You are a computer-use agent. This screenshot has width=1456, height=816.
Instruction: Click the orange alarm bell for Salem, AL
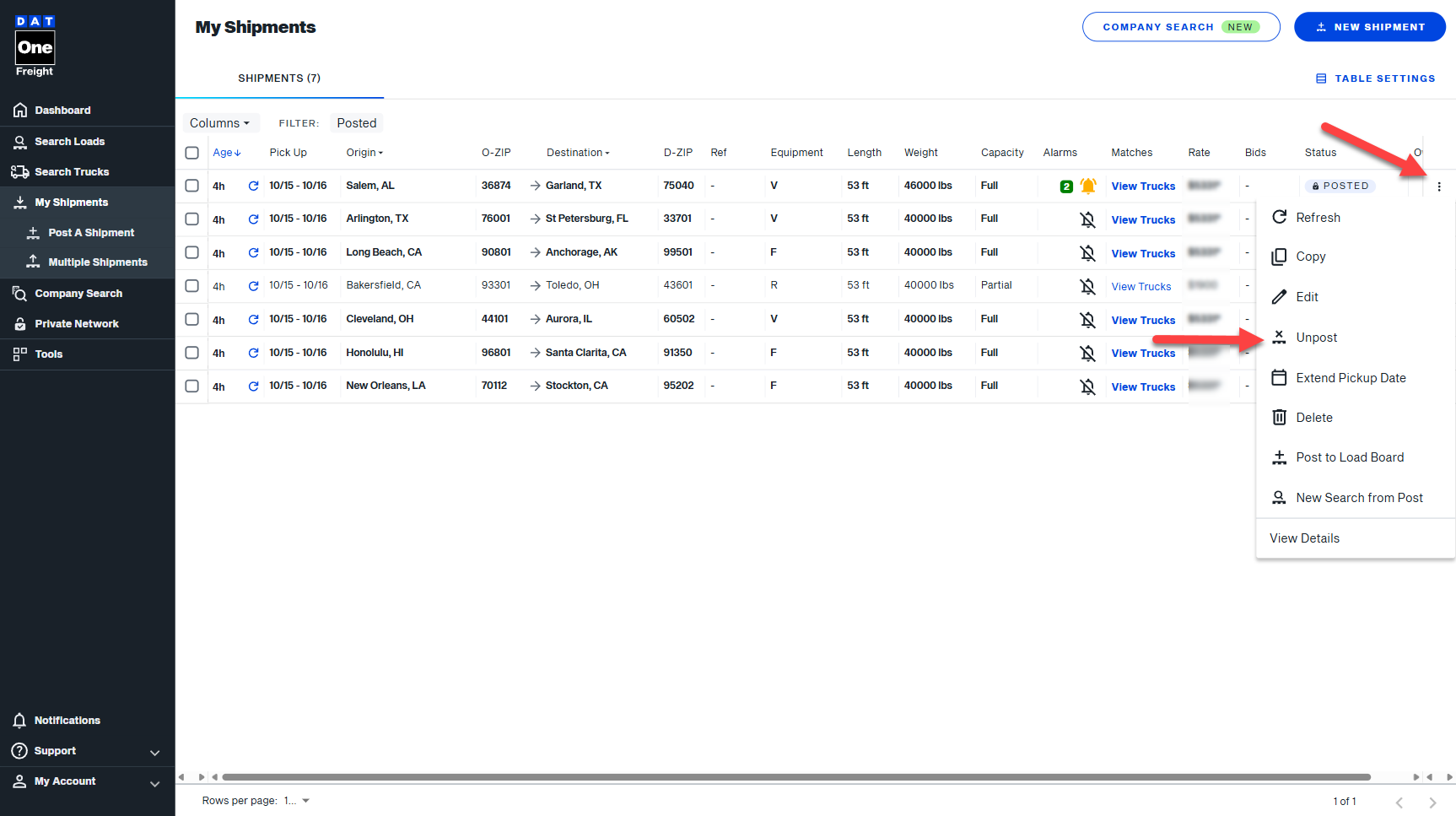pyautogui.click(x=1088, y=186)
